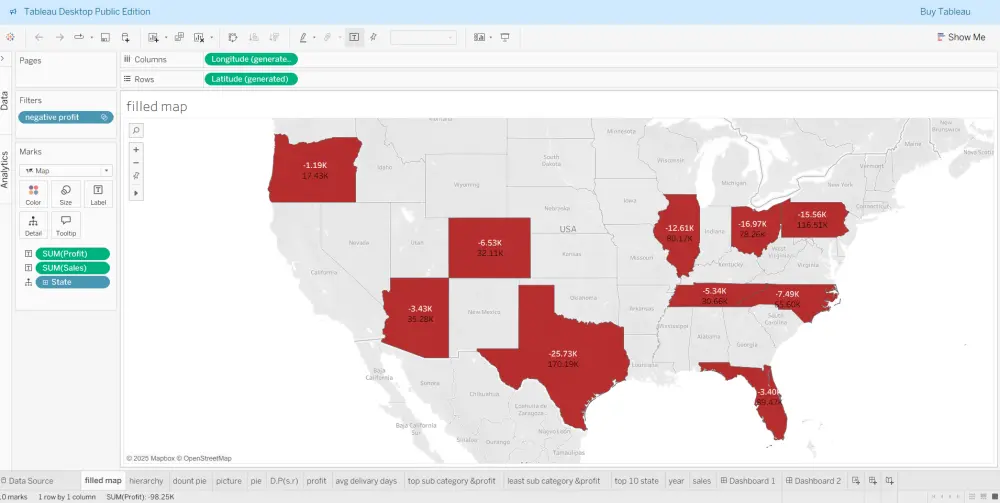Click the Latitude (generated) pill in Rows

[x=251, y=79]
